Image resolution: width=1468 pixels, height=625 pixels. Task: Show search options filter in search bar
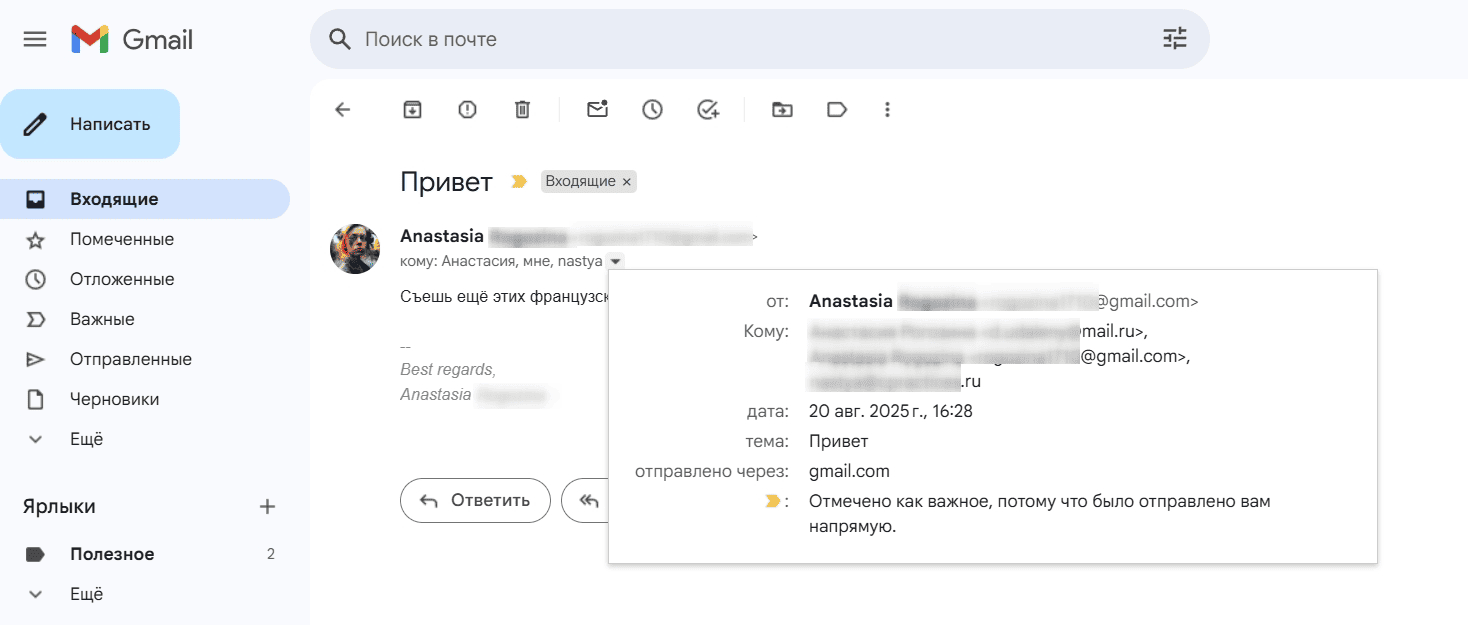click(1174, 40)
